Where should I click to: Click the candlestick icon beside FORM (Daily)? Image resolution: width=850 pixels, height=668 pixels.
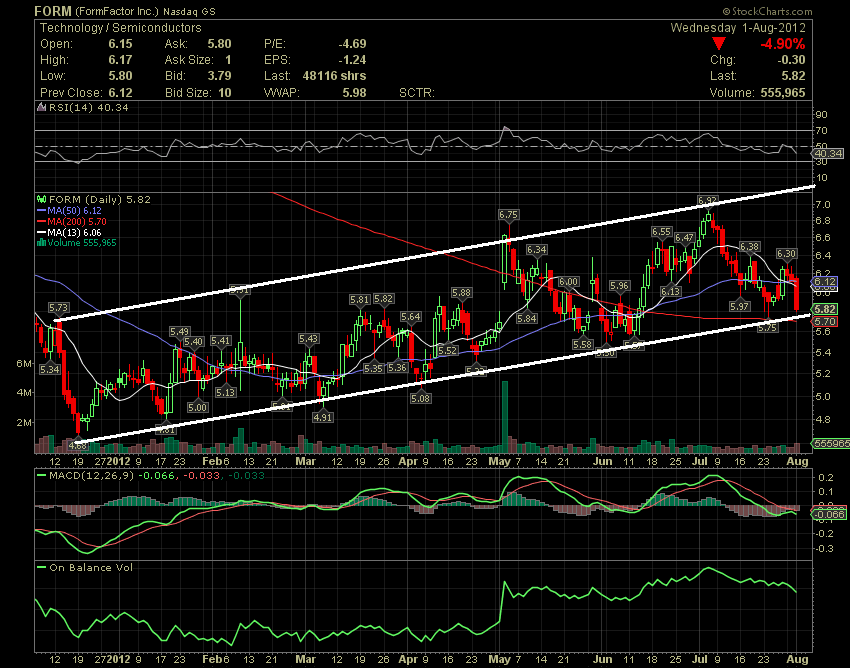click(42, 200)
